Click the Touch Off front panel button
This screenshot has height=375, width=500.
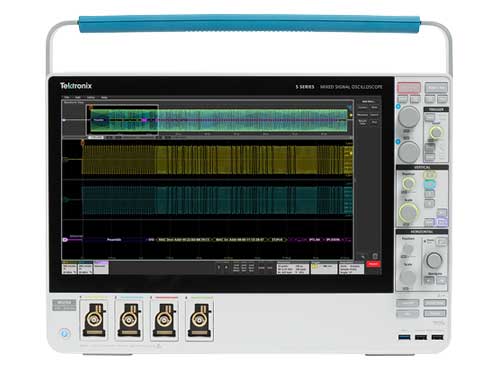[x=407, y=303]
